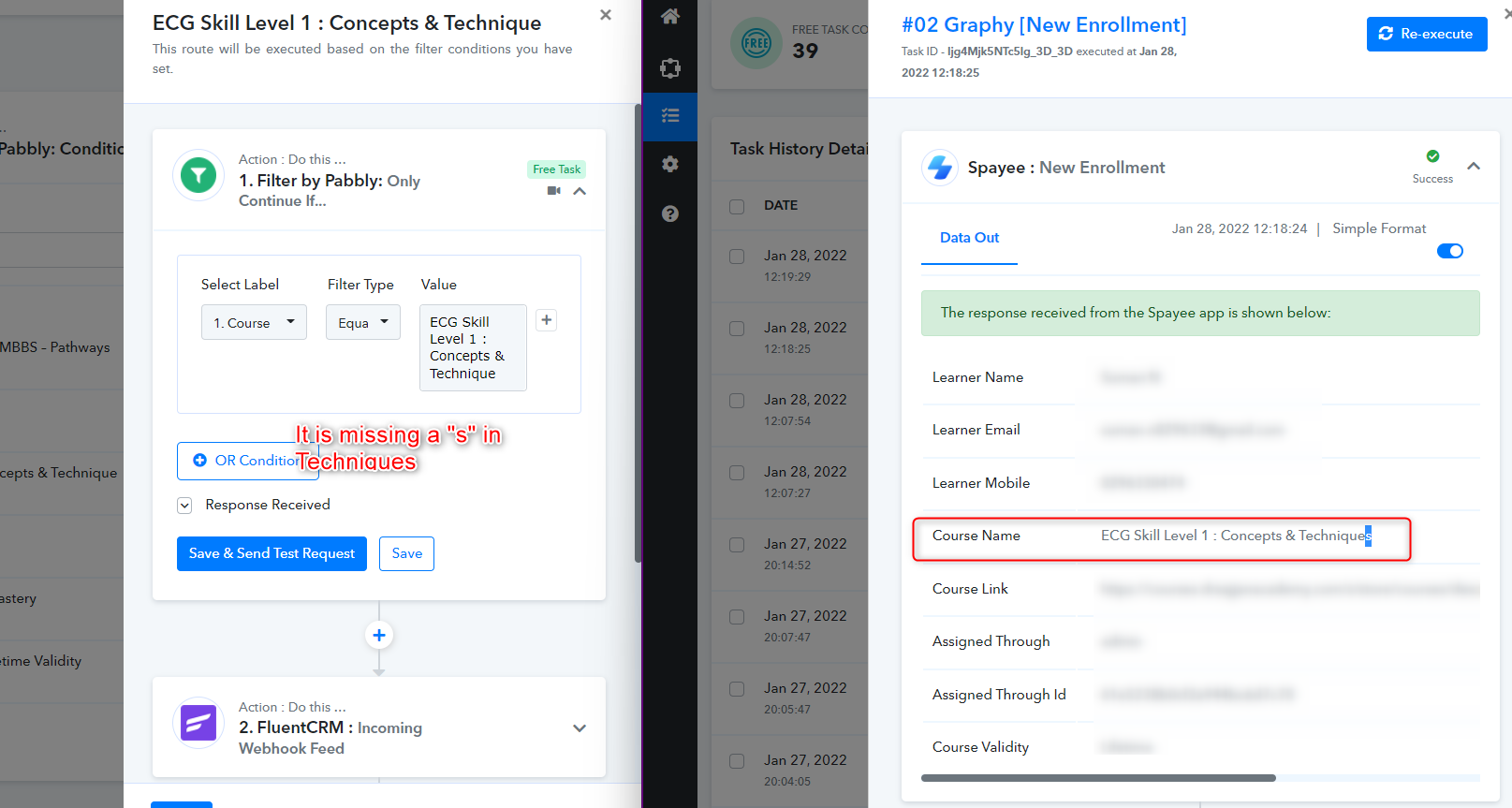1512x808 pixels.
Task: Open the Select Label dropdown showing 1. Course
Action: pyautogui.click(x=254, y=322)
